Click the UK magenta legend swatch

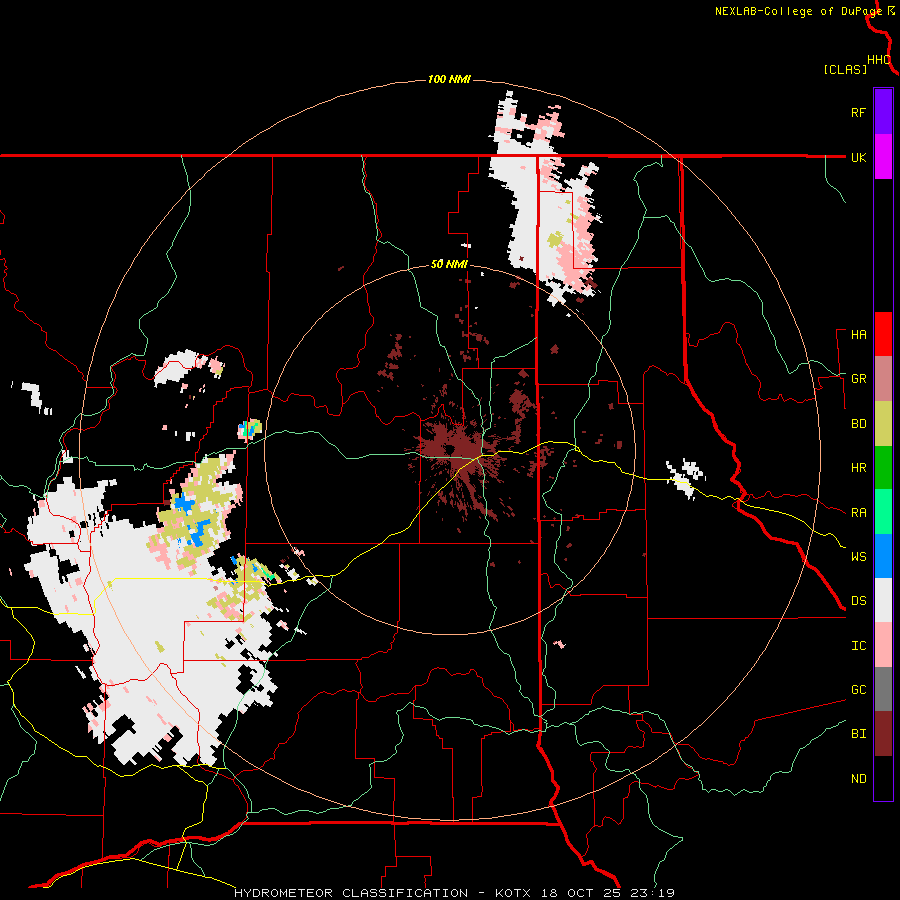pos(883,157)
